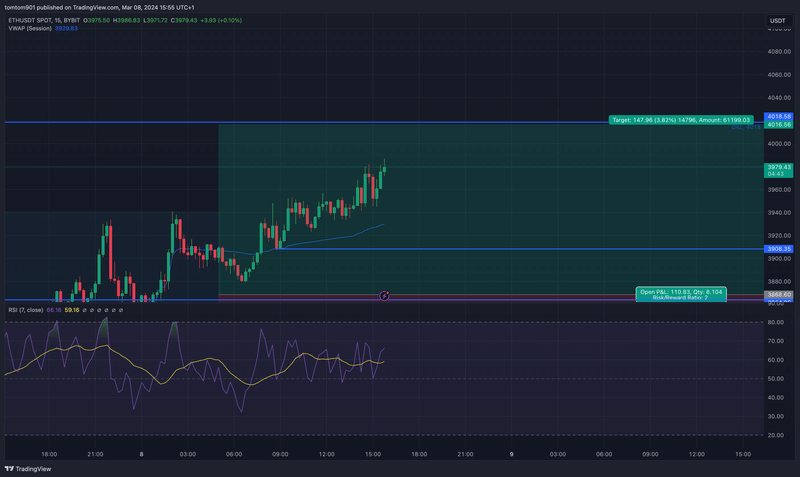Viewport: 800px width, 477px height.
Task: Click the 4060.00 price axis label
Action: (779, 74)
